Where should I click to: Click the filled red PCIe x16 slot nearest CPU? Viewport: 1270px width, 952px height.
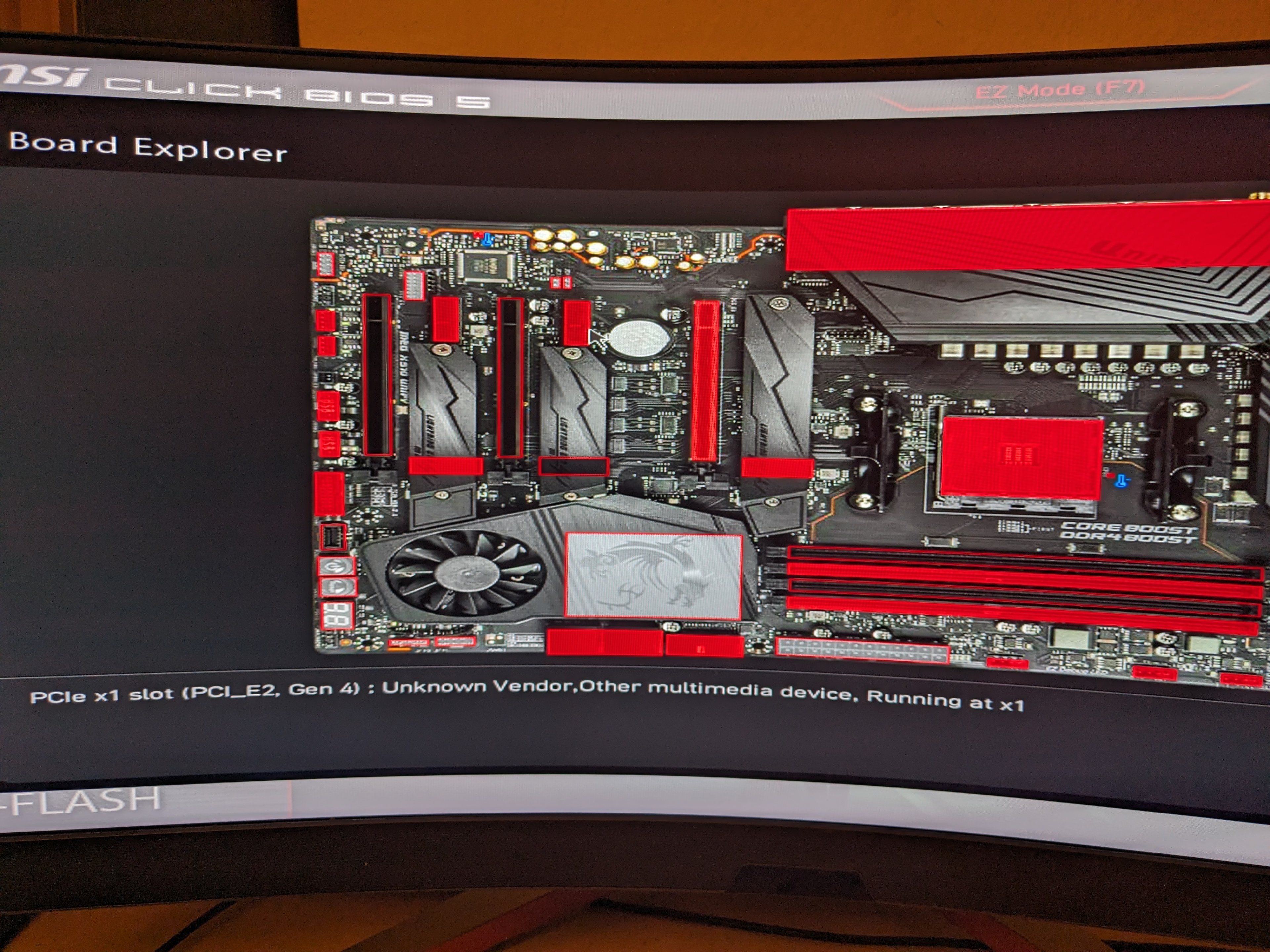point(706,381)
